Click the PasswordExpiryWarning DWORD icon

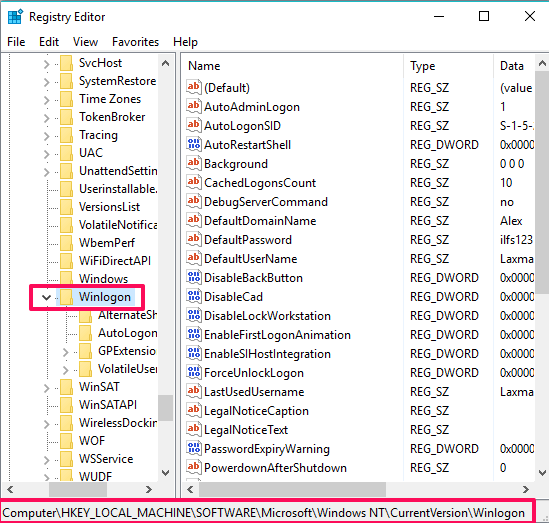pos(193,448)
